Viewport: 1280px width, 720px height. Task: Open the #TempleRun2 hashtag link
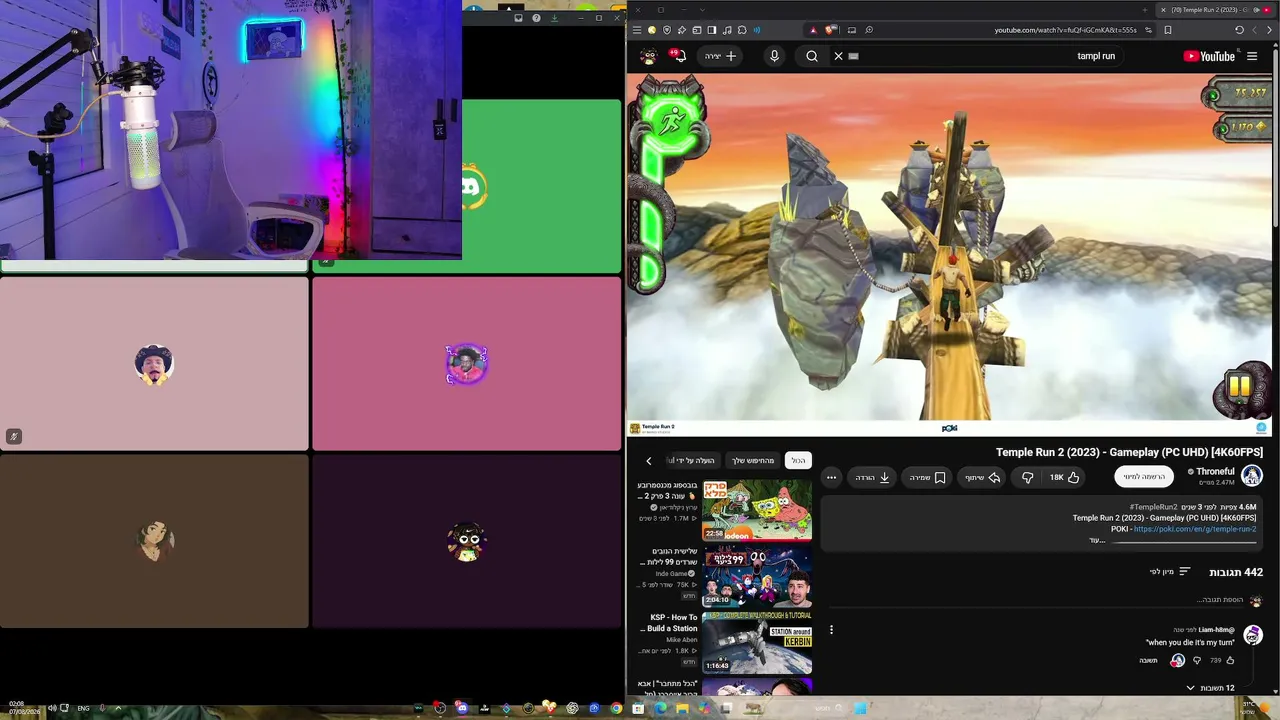click(x=1153, y=507)
